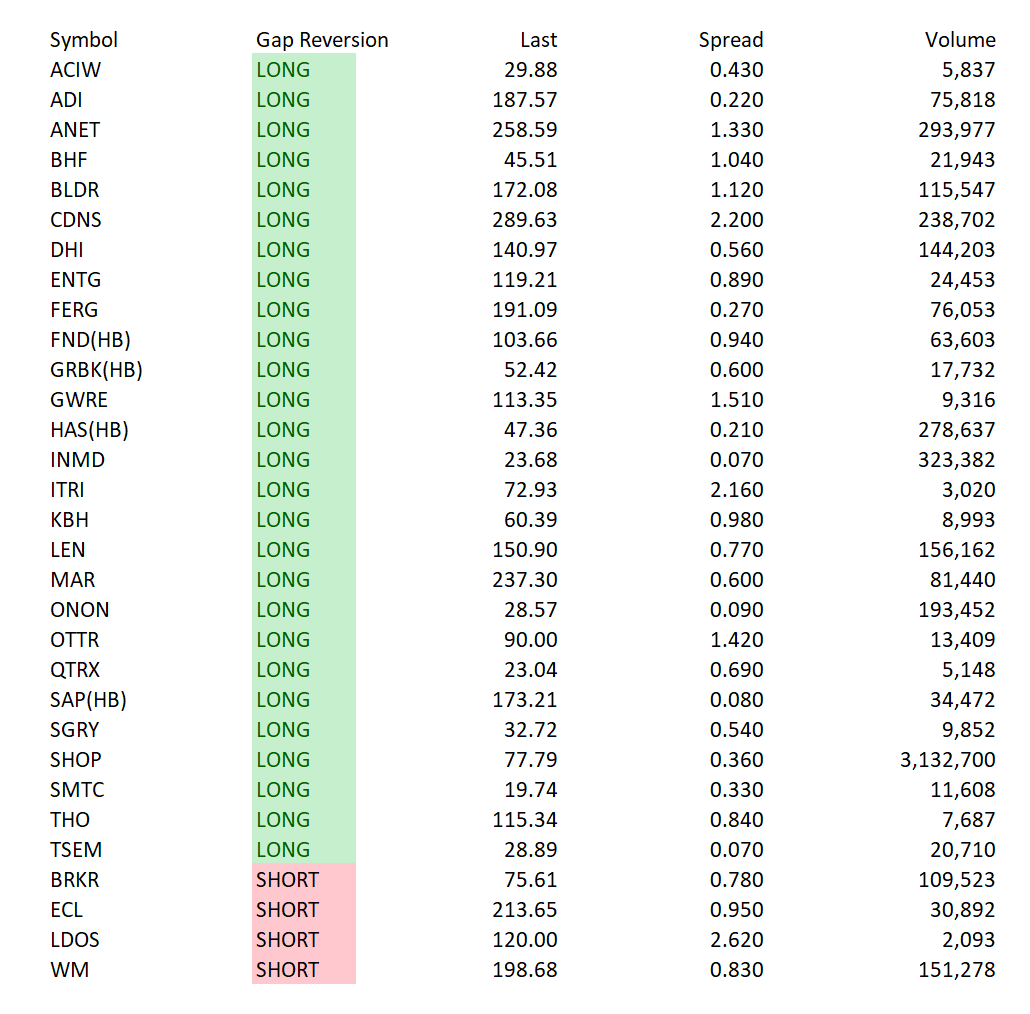Viewport: 1030px width, 1014px height.
Task: Select the OTTR last price 90.00
Action: point(530,640)
